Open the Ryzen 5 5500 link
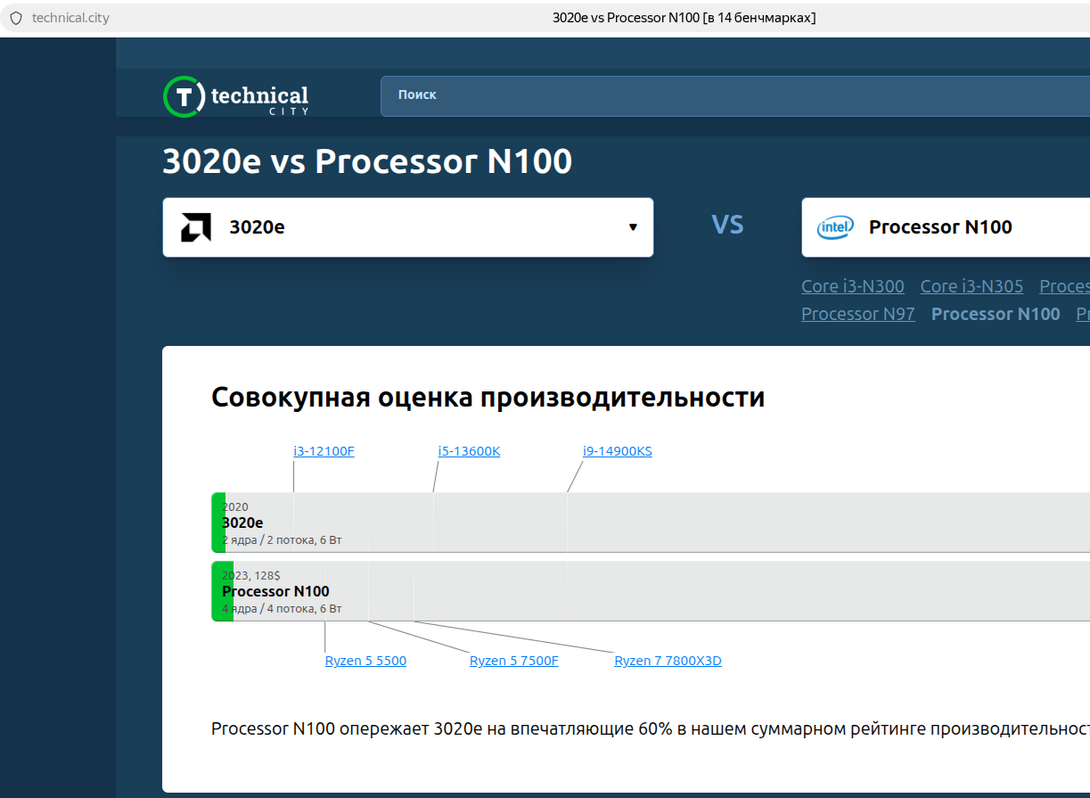 click(366, 661)
